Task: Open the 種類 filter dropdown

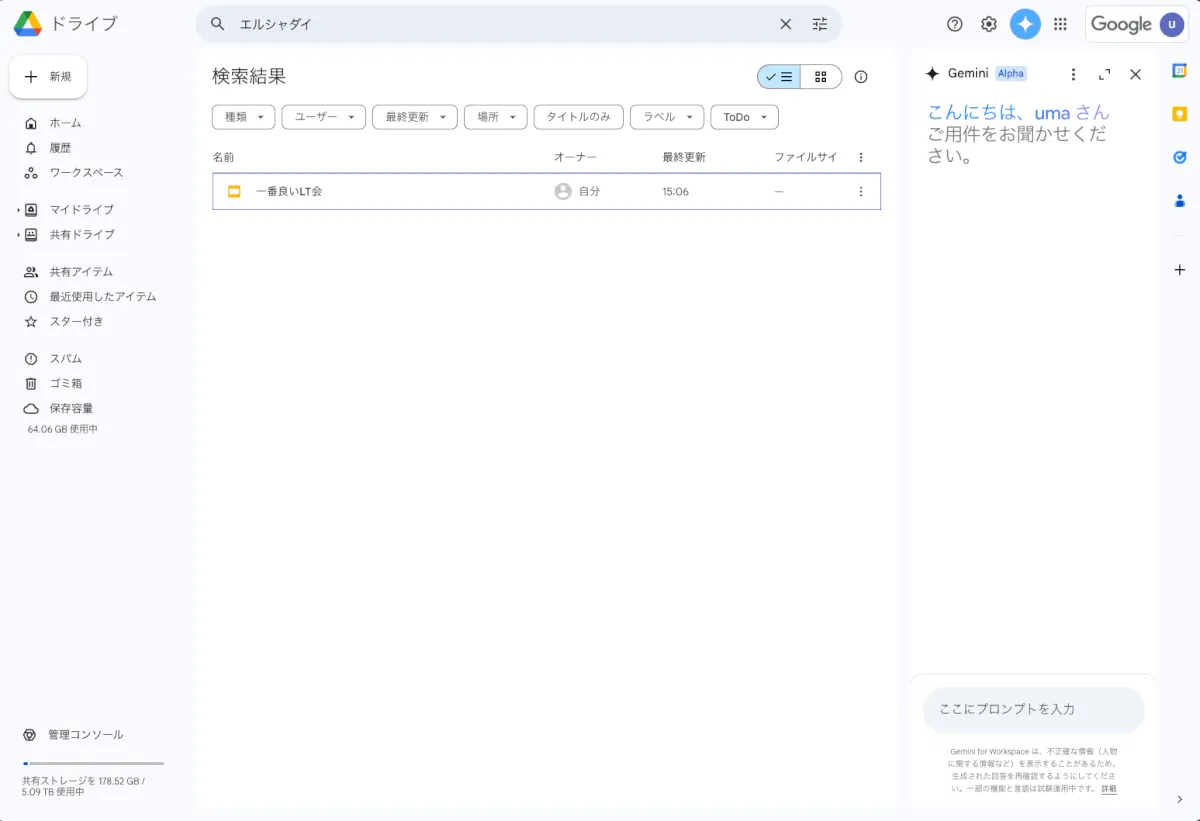Action: 243,117
